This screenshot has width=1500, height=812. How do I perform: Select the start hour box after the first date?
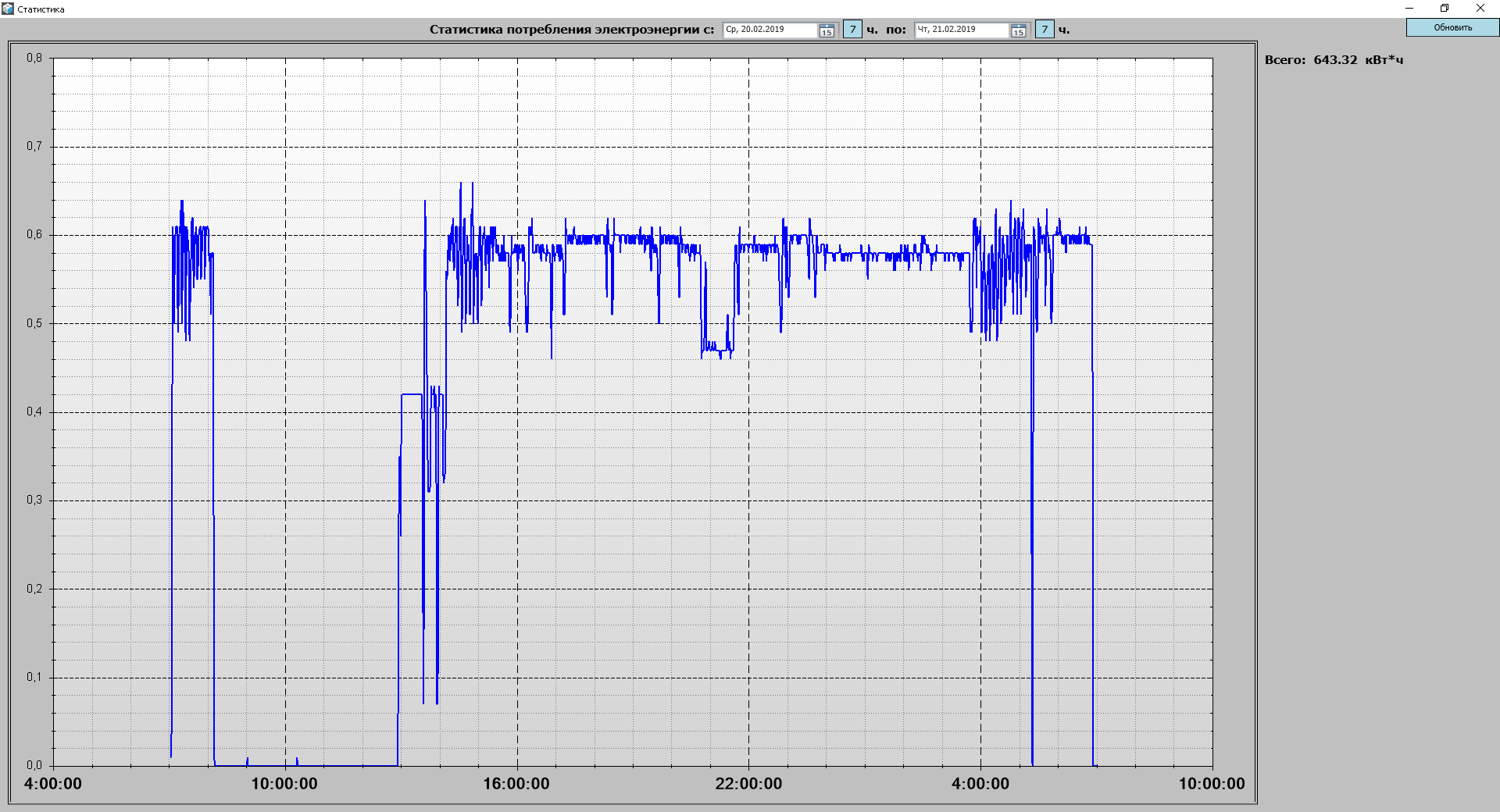[x=852, y=30]
